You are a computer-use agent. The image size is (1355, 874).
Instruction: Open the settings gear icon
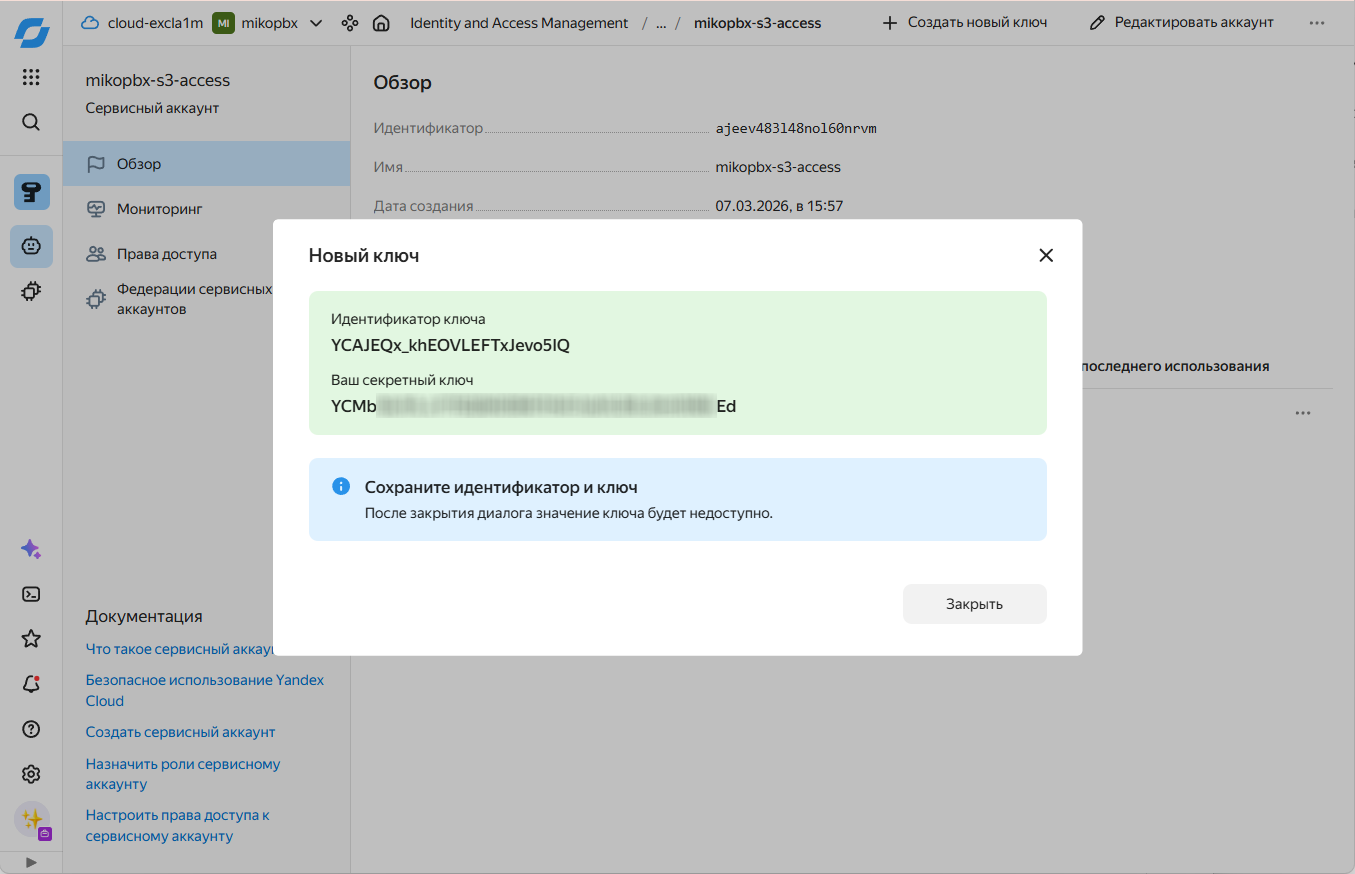coord(31,774)
